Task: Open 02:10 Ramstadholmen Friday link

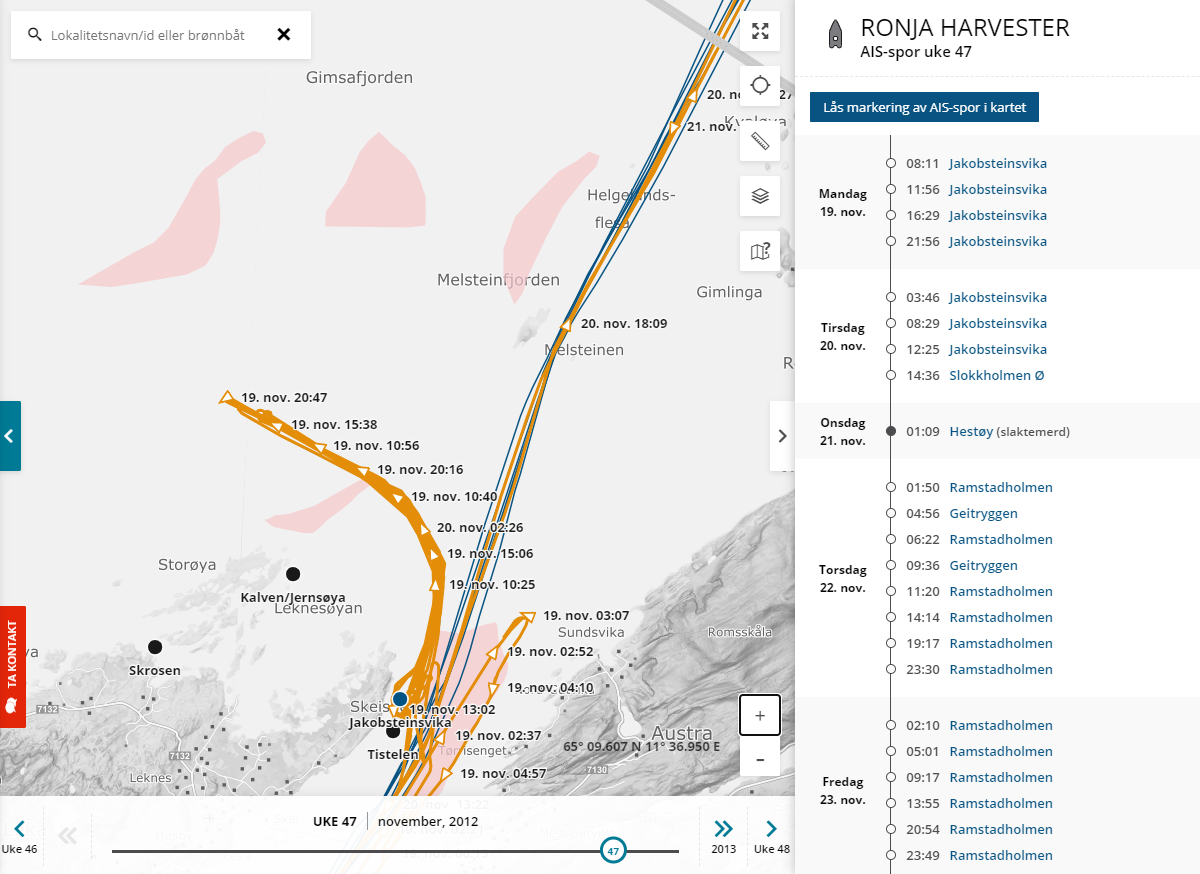Action: (1001, 725)
